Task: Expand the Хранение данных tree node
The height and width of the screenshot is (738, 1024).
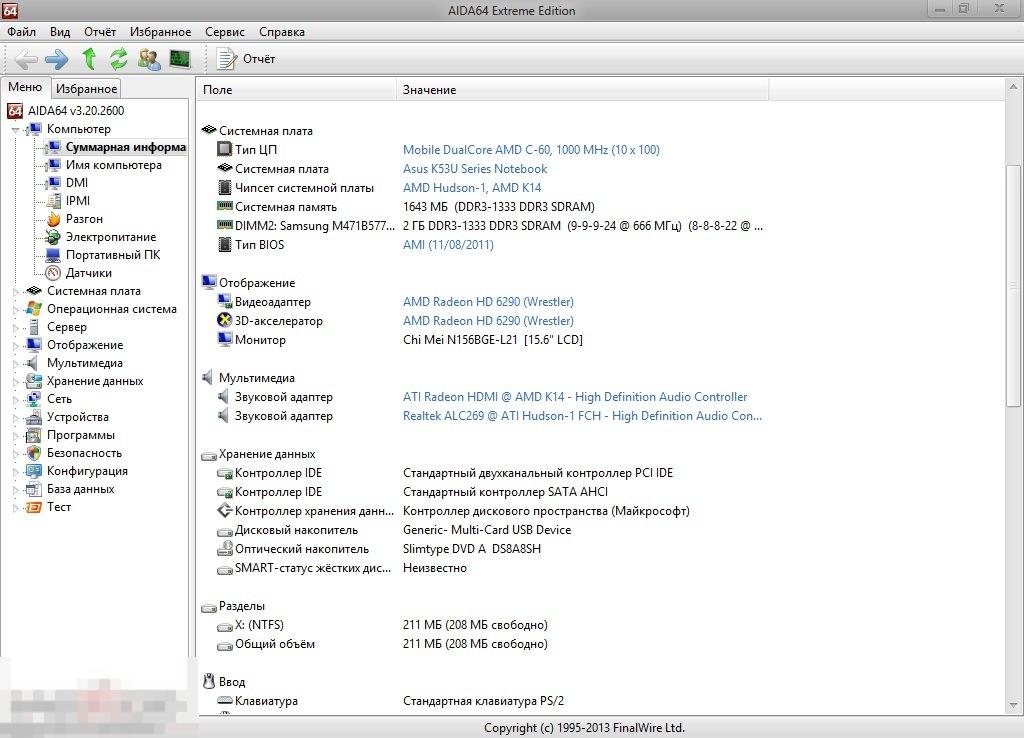Action: [16, 381]
